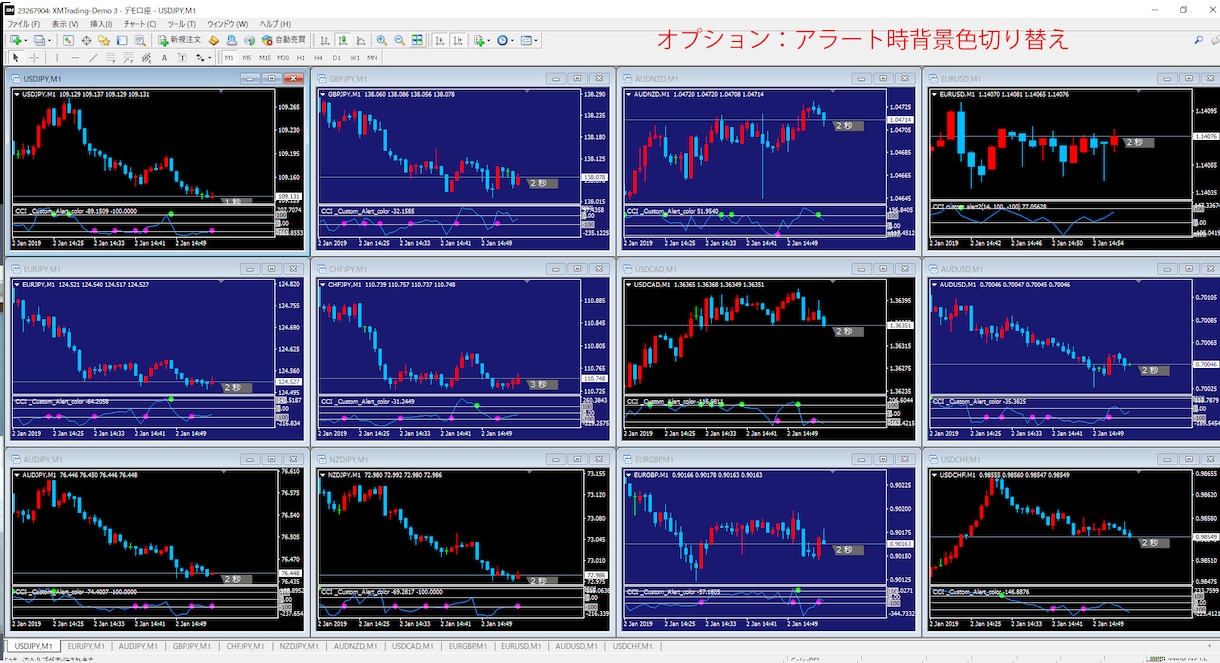Select the arrows drawing tool
The height and width of the screenshot is (663, 1220).
click(x=199, y=57)
